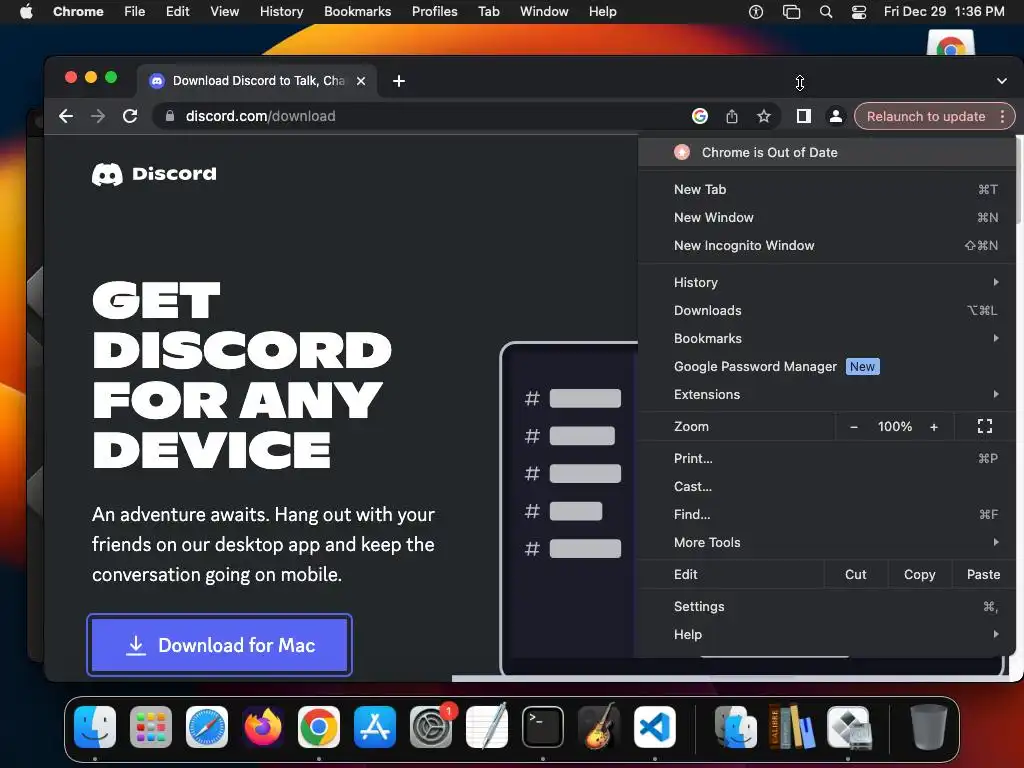Select Print... in the Chrome menu
This screenshot has height=768, width=1024.
tap(826, 458)
